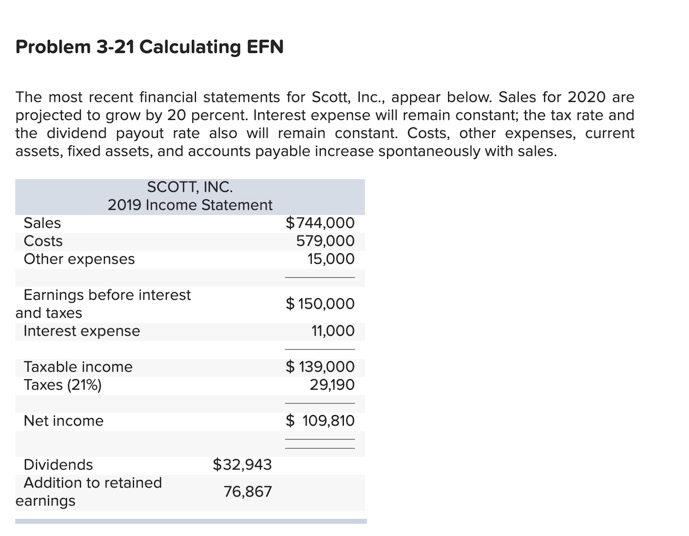
Task: Click the 579,000 costs value
Action: point(325,241)
